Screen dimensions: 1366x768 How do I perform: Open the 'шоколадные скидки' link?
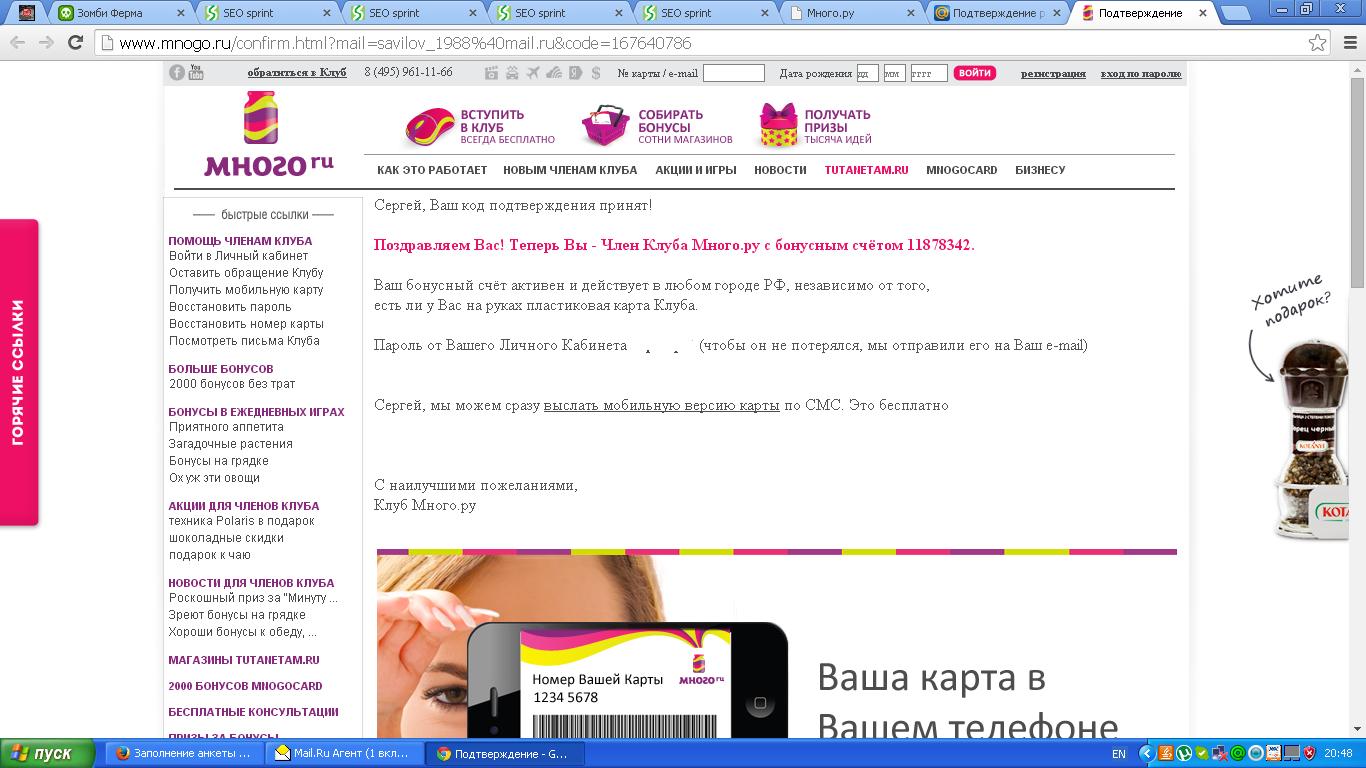pos(225,538)
